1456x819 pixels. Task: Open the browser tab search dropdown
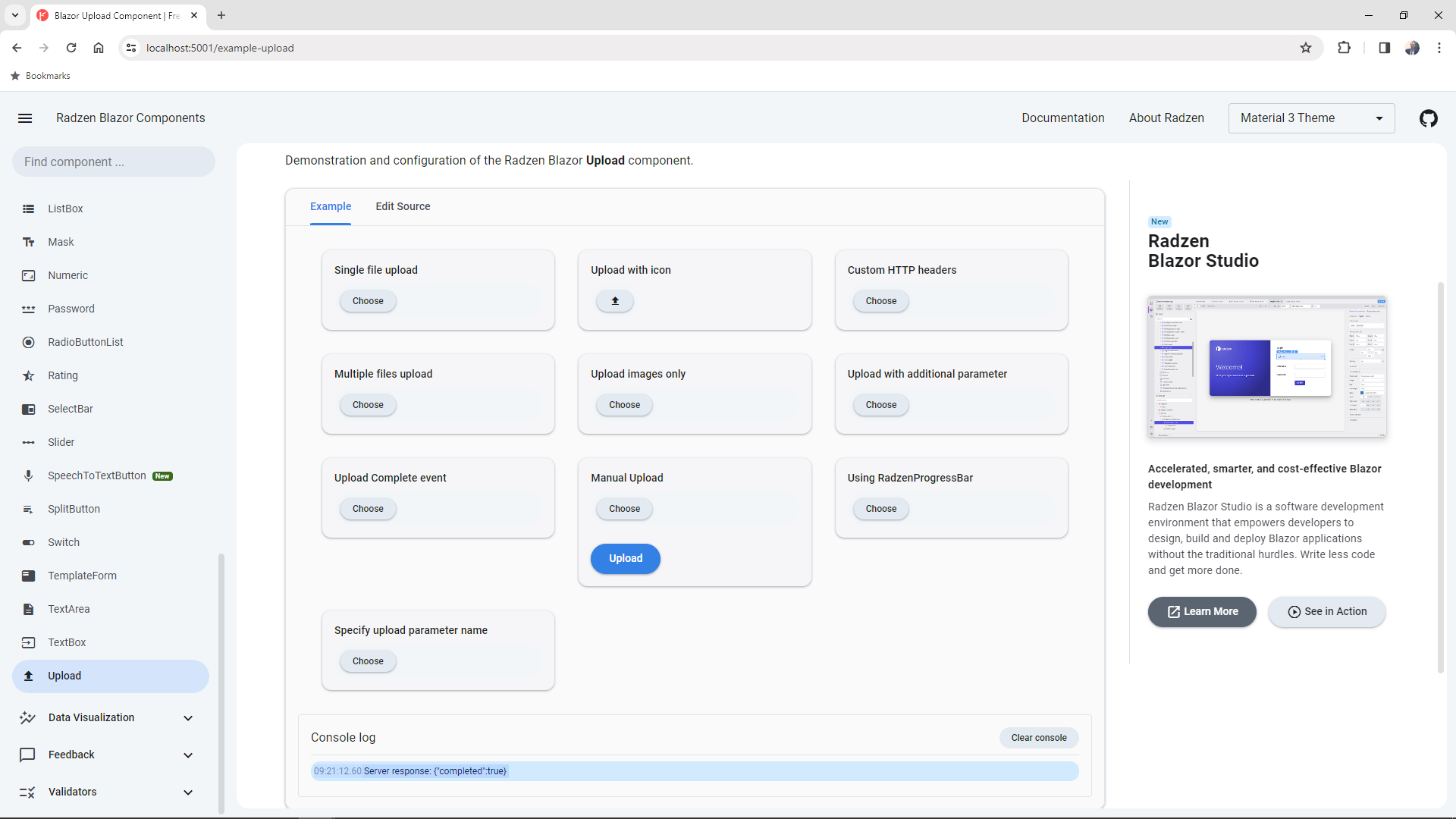tap(14, 15)
